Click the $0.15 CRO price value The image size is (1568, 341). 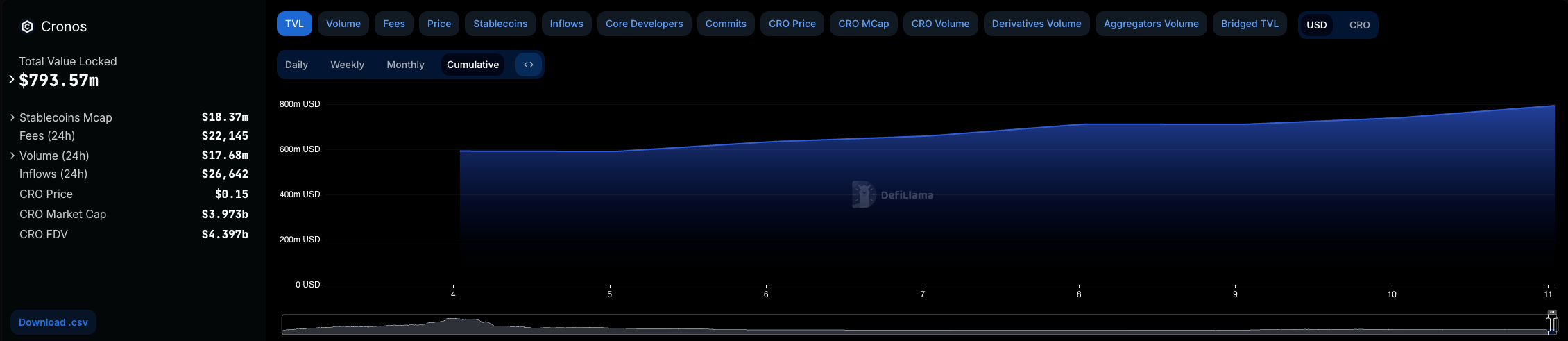pyautogui.click(x=232, y=194)
